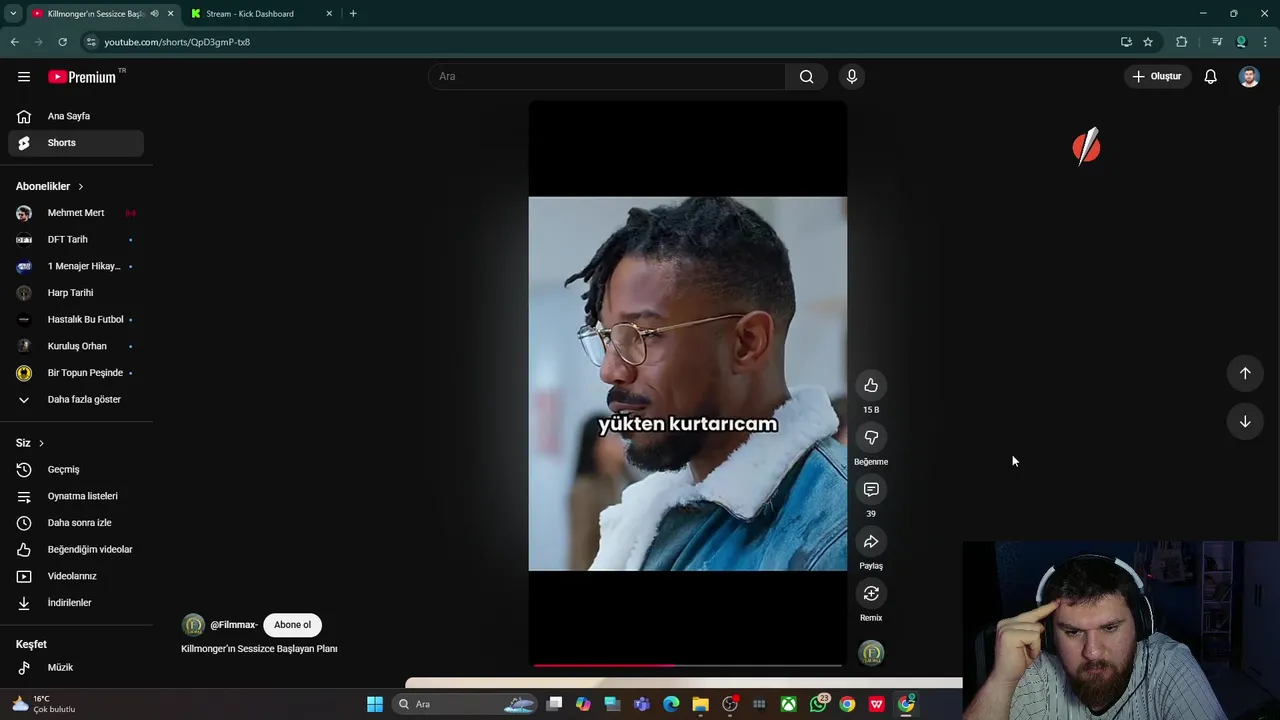
Task: View site information icon in address bar
Action: tap(91, 42)
